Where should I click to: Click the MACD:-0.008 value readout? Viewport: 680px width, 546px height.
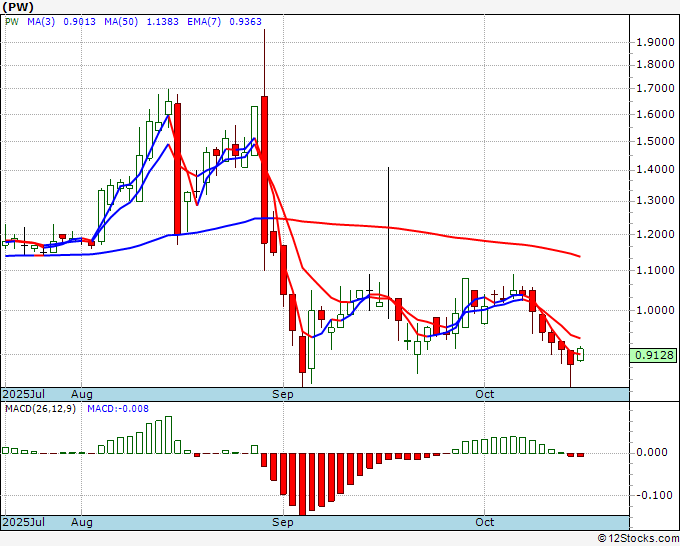(x=118, y=409)
